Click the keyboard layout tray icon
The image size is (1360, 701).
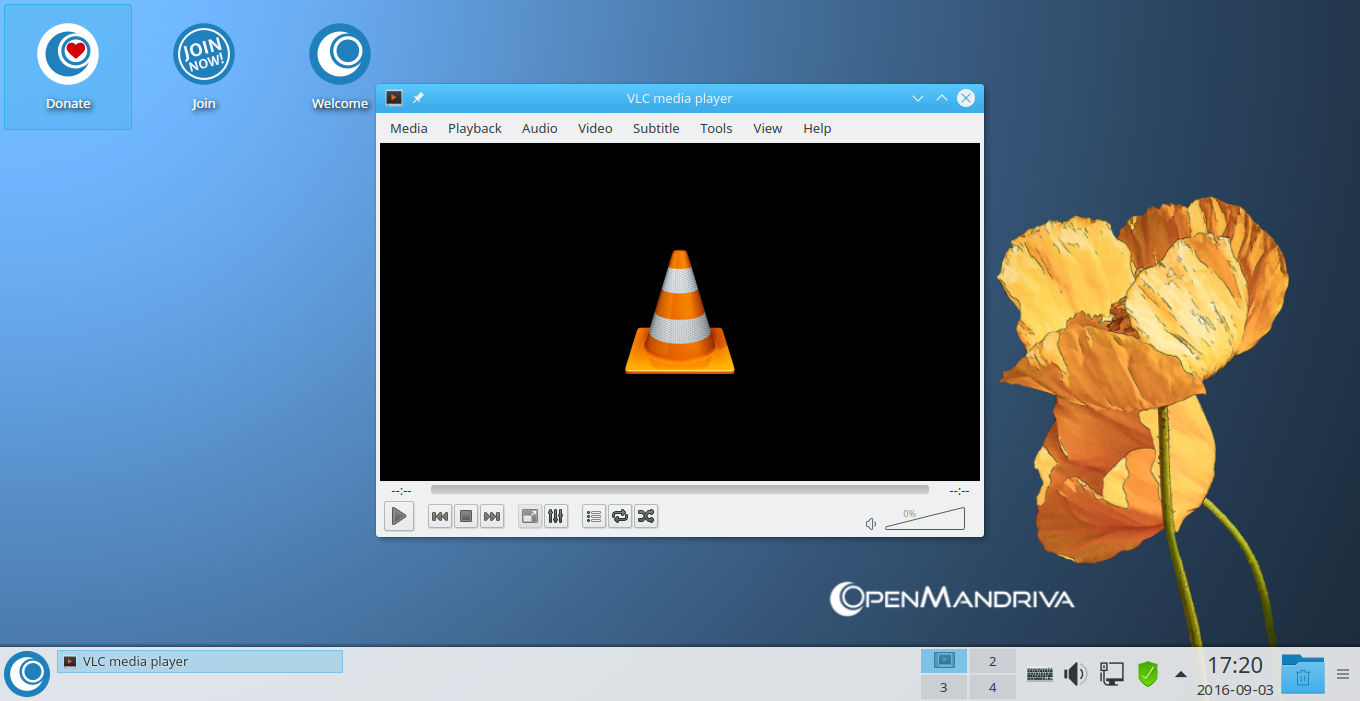click(1040, 674)
